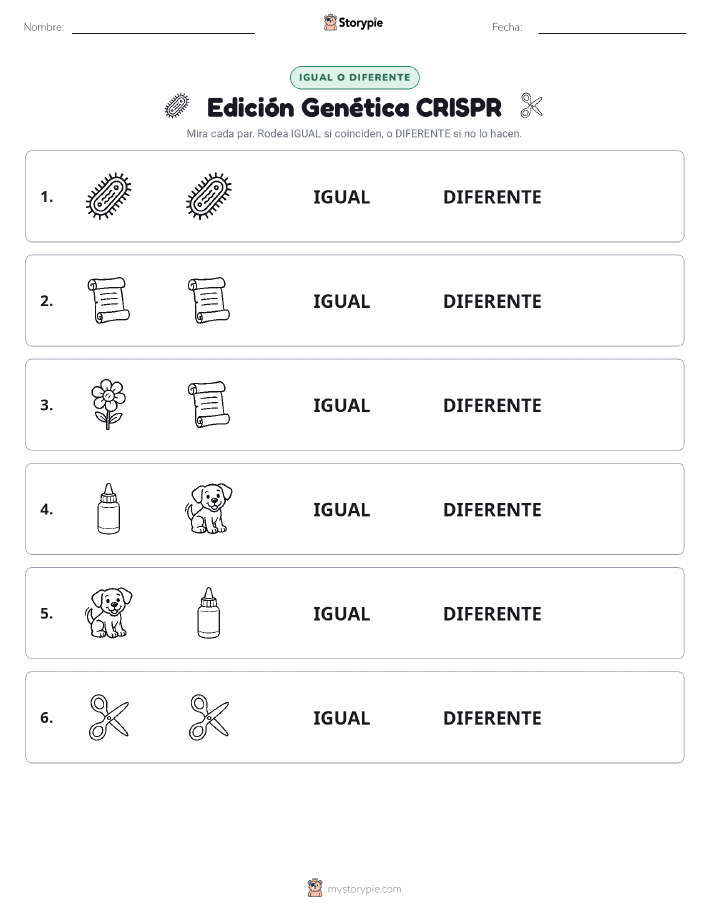Screen dimensions: 709x917
Task: Choose DIFERENTE for row 3
Action: (x=492, y=405)
